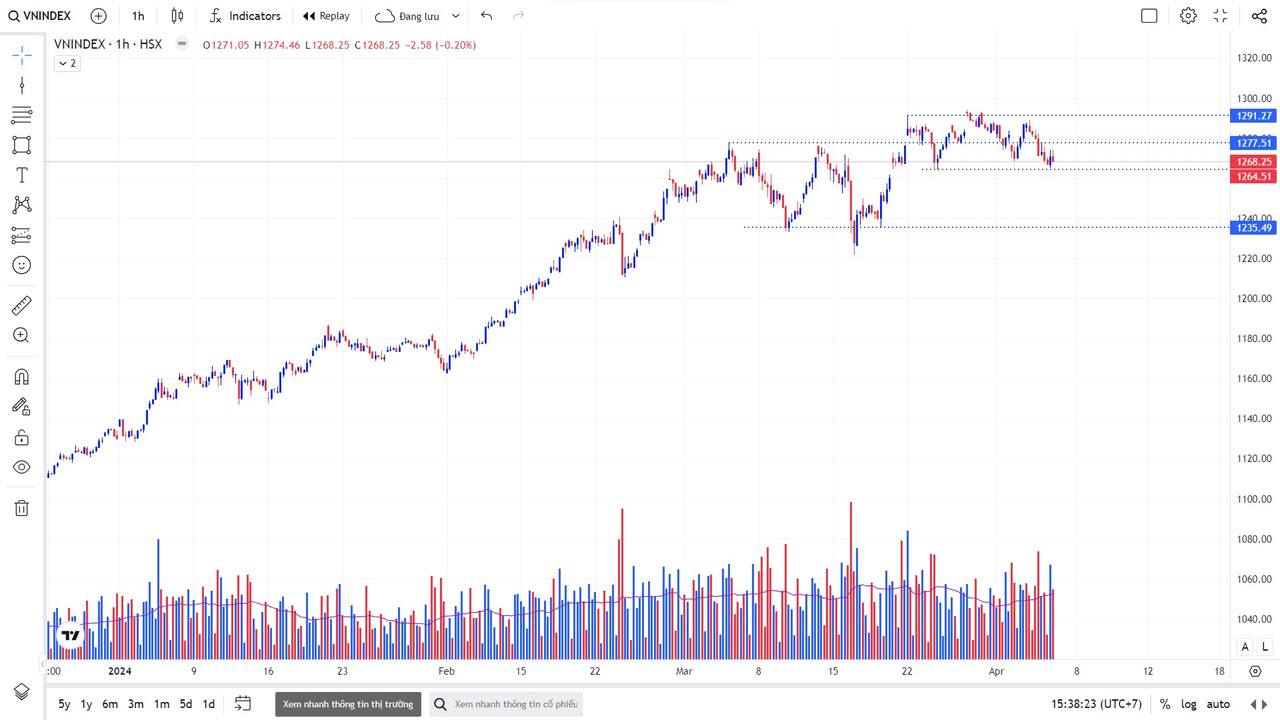Open the Indicators dialog
Image resolution: width=1280 pixels, height=720 pixels.
pyautogui.click(x=245, y=16)
